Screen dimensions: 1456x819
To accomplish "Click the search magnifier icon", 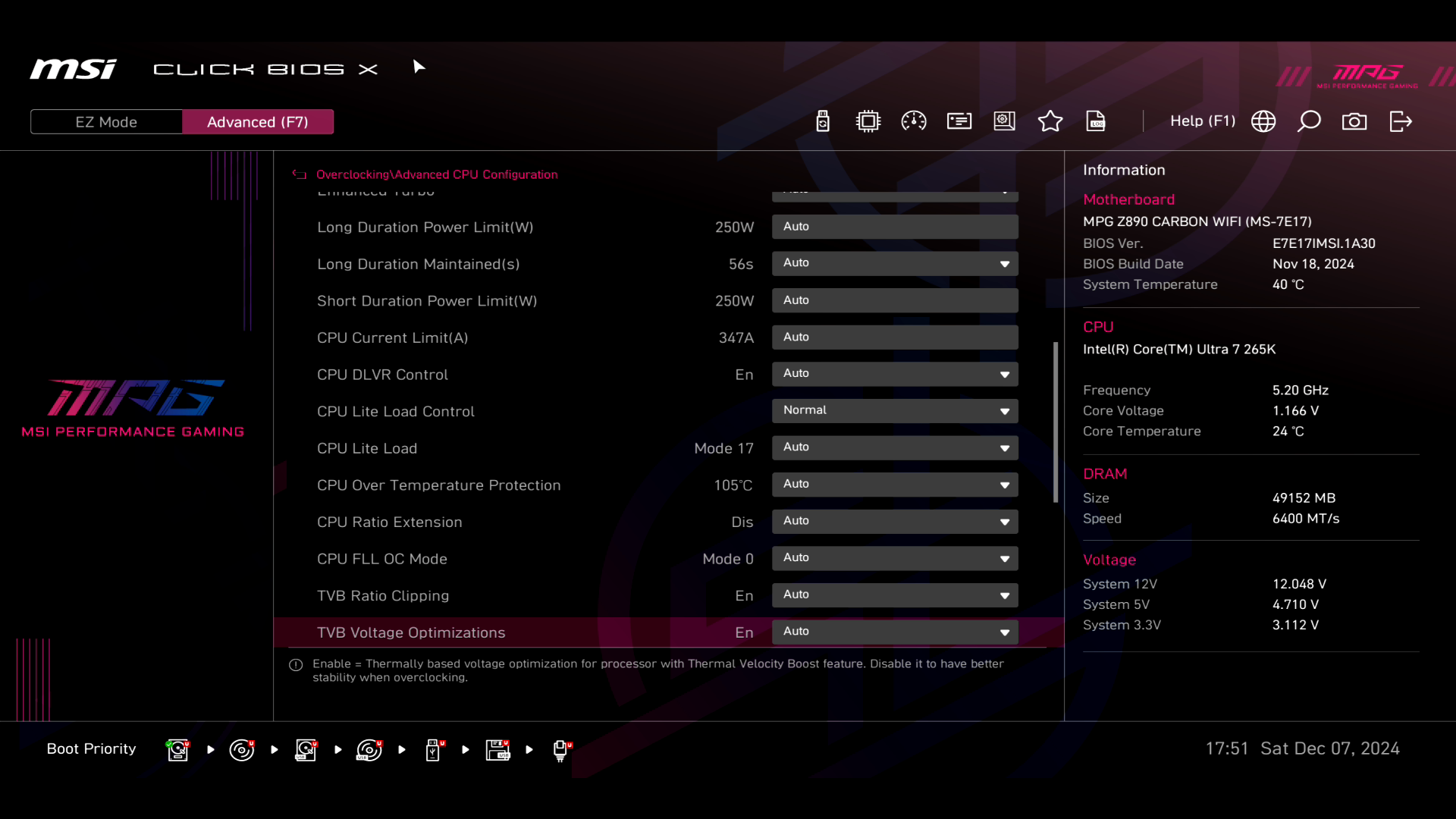I will [x=1309, y=121].
